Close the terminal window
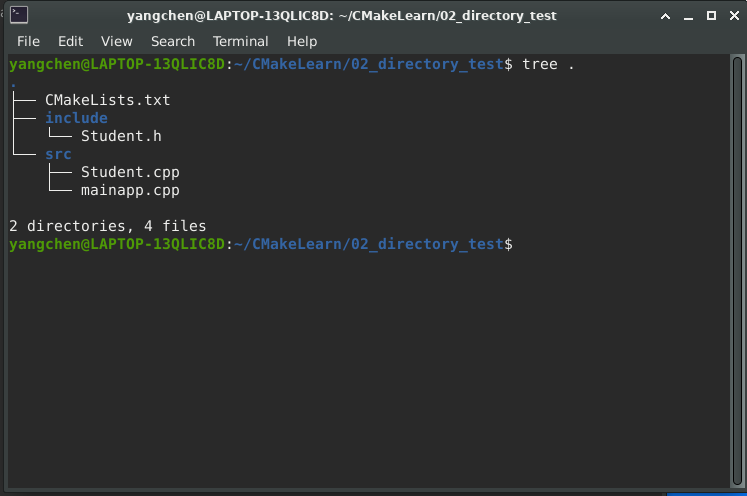 732,16
